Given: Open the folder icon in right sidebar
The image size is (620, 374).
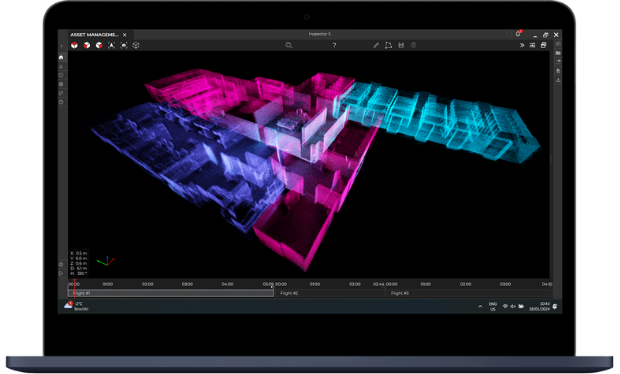Looking at the screenshot, I should (x=558, y=53).
